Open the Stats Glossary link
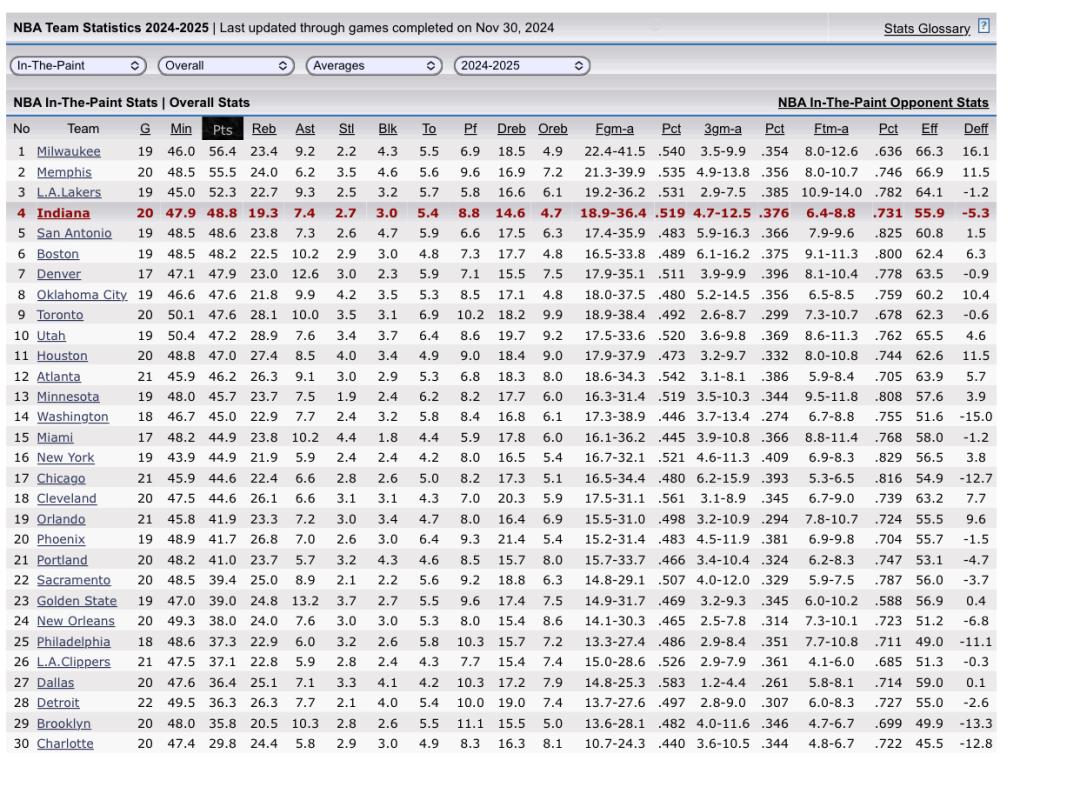Screen dimensions: 1080x807 [x=926, y=29]
